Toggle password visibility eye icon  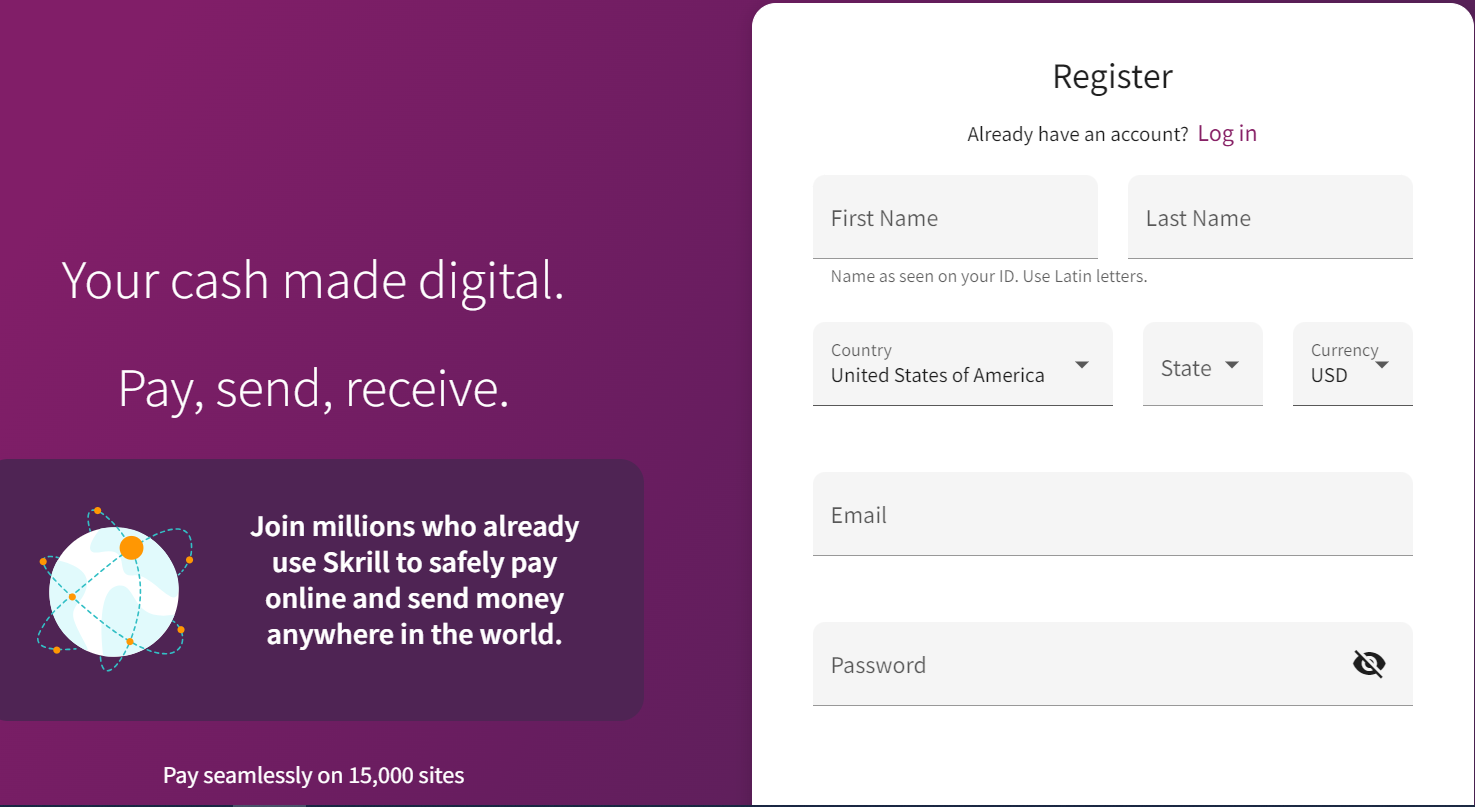tap(1369, 664)
